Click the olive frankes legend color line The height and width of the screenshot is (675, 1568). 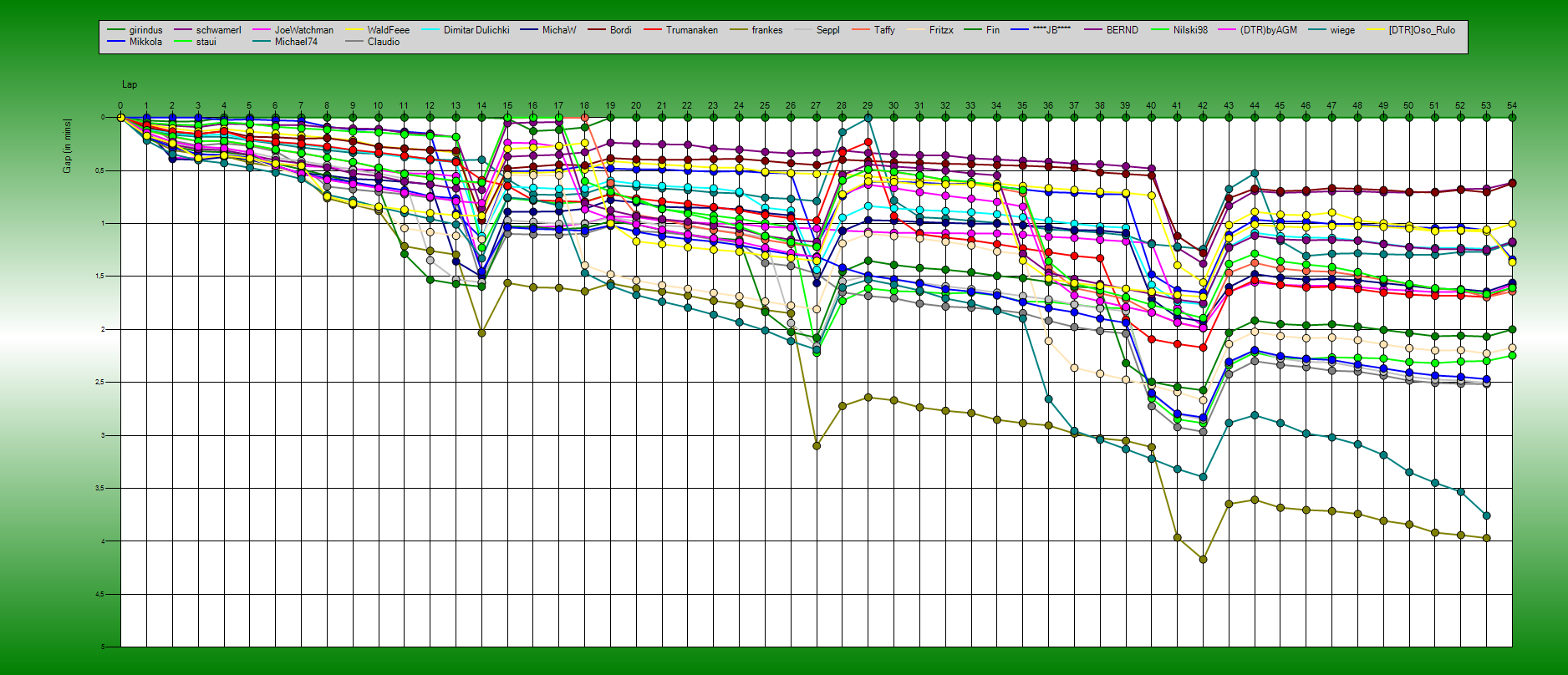point(736,30)
